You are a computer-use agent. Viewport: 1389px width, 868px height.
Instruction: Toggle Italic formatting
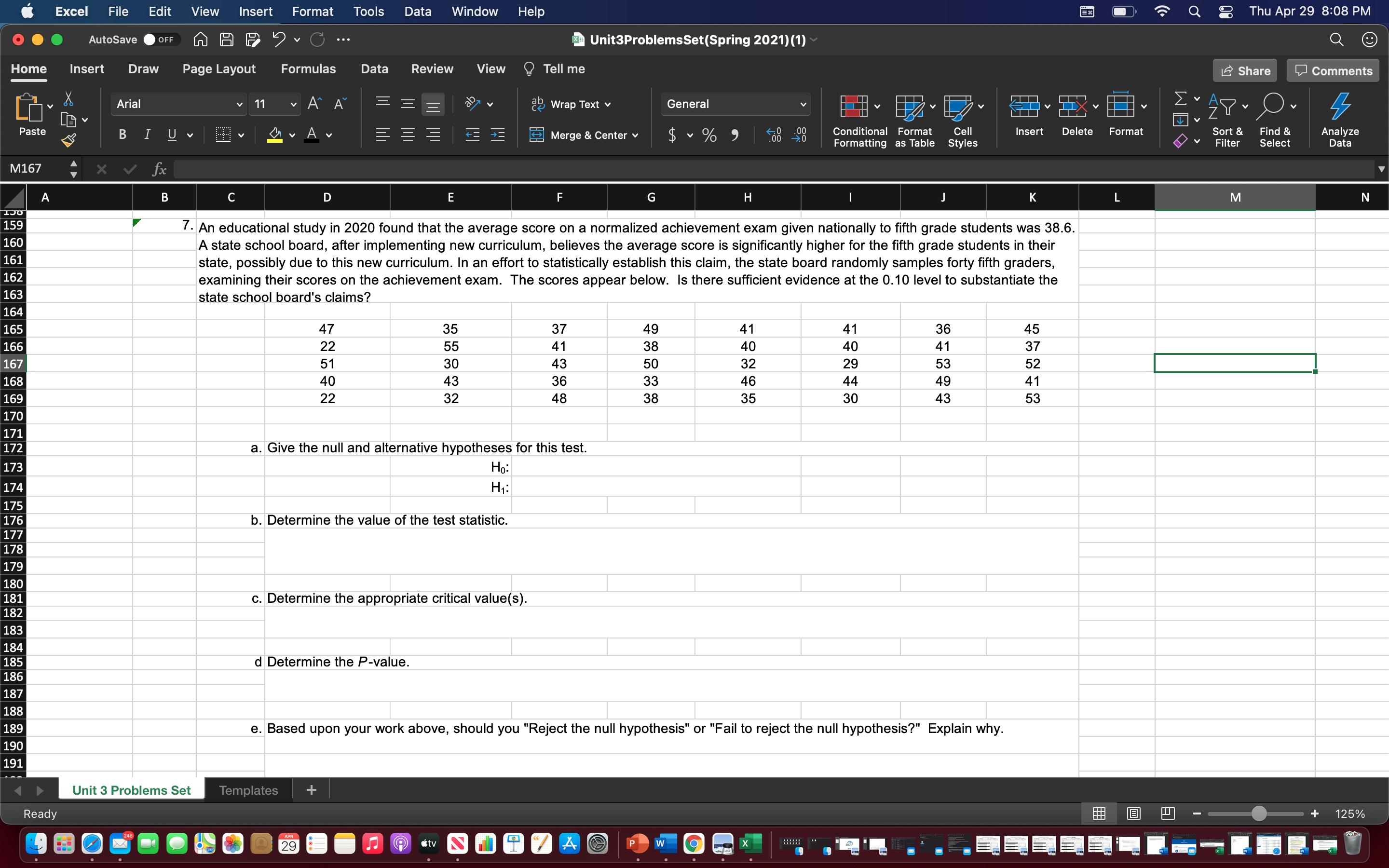[x=147, y=135]
